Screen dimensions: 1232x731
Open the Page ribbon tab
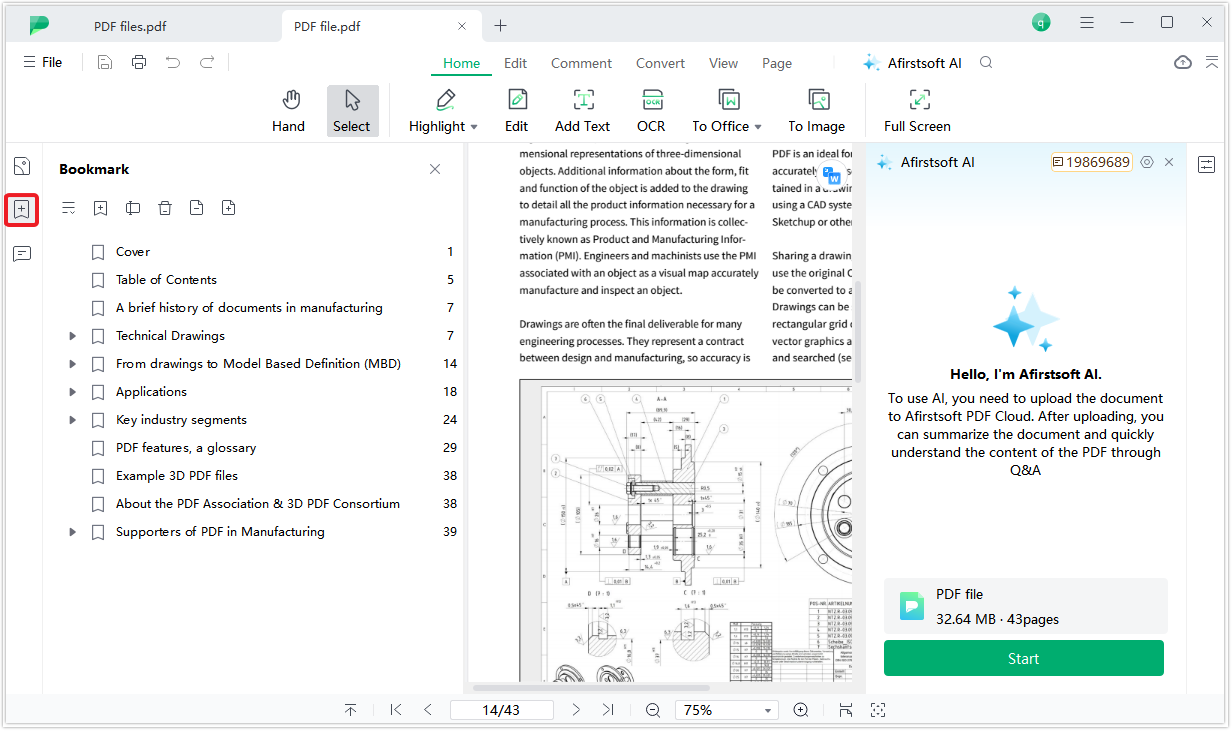(x=777, y=63)
